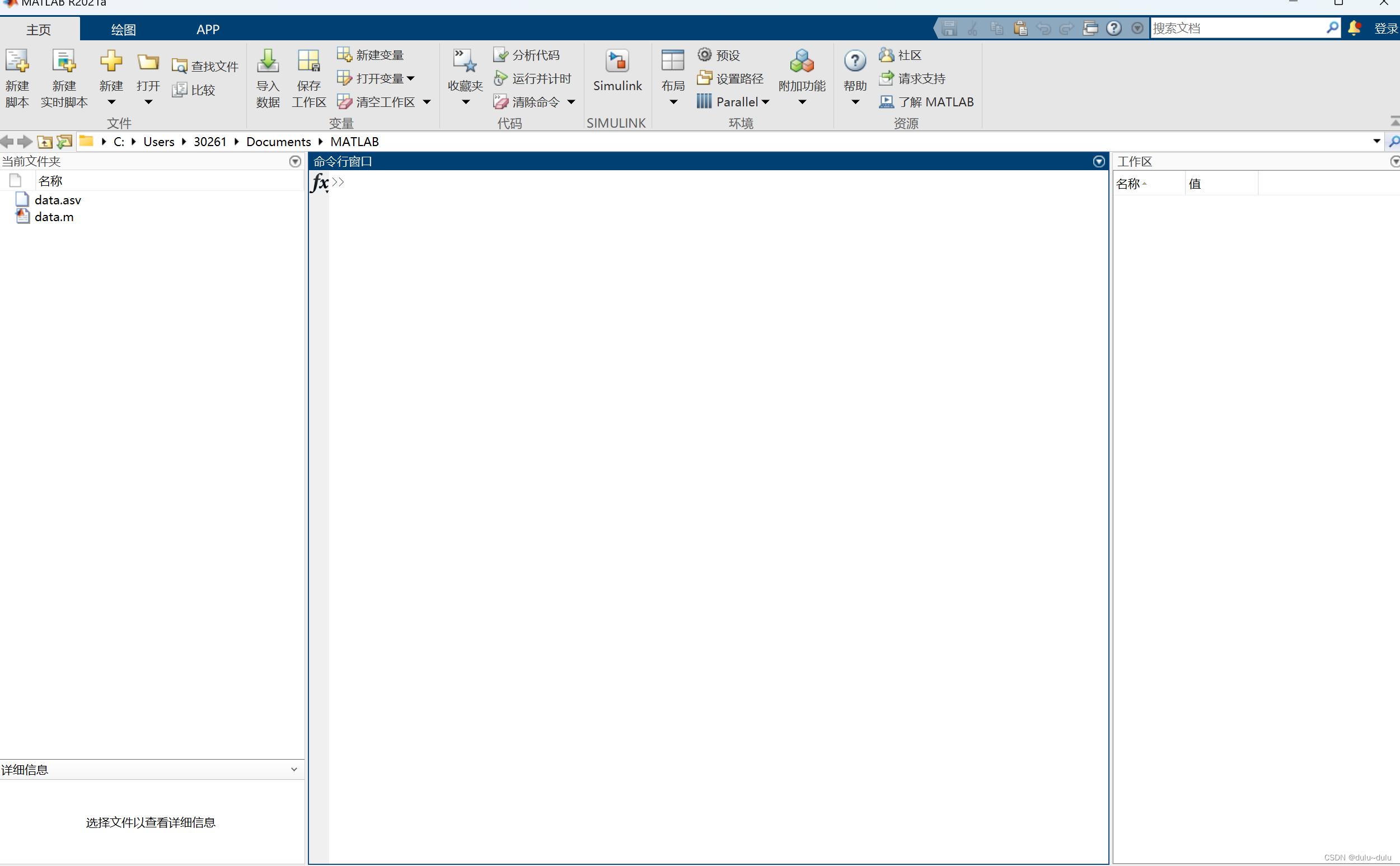The height and width of the screenshot is (866, 1400).
Task: Click the fx function browser icon
Action: click(x=320, y=182)
